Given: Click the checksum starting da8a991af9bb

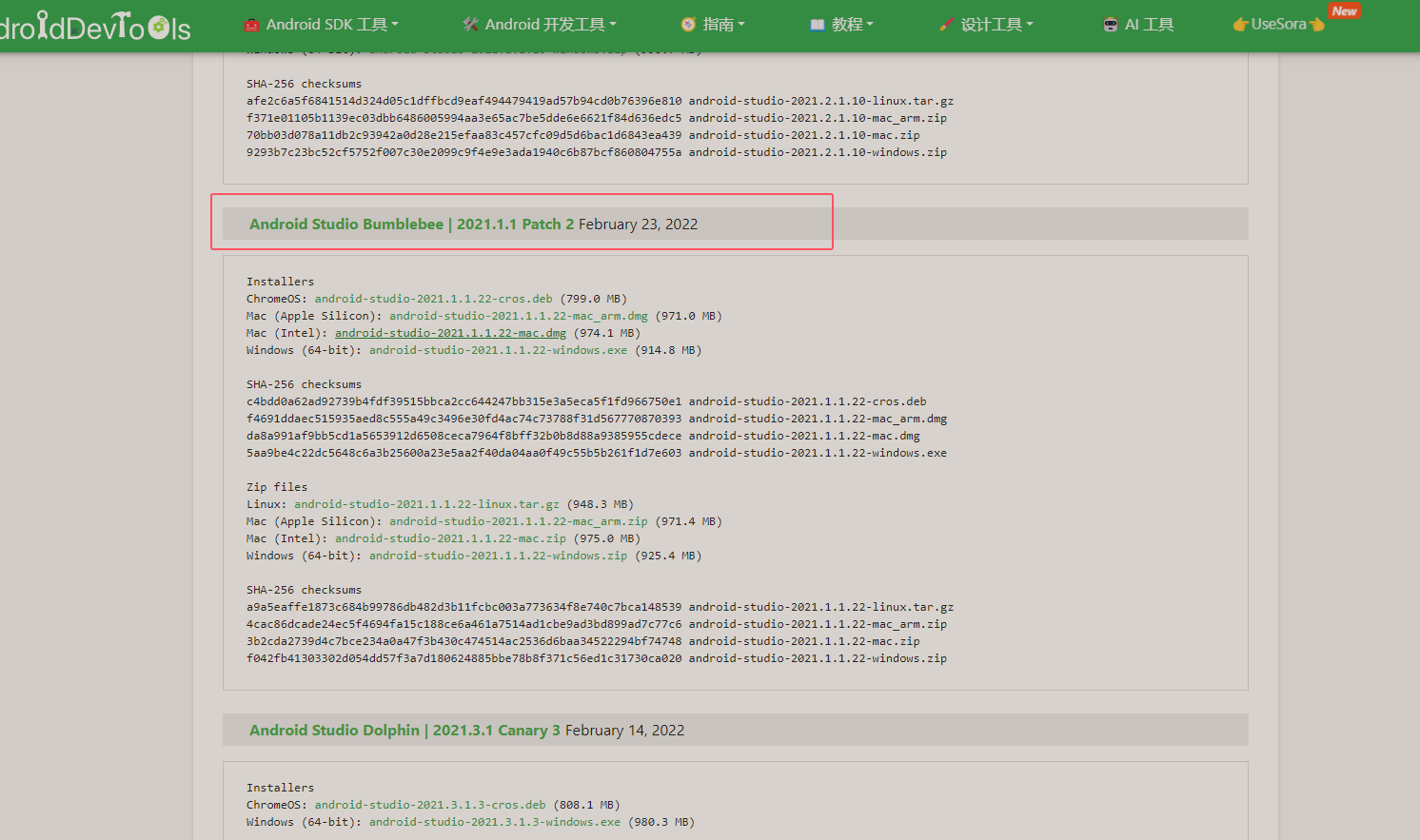Looking at the screenshot, I should (464, 436).
